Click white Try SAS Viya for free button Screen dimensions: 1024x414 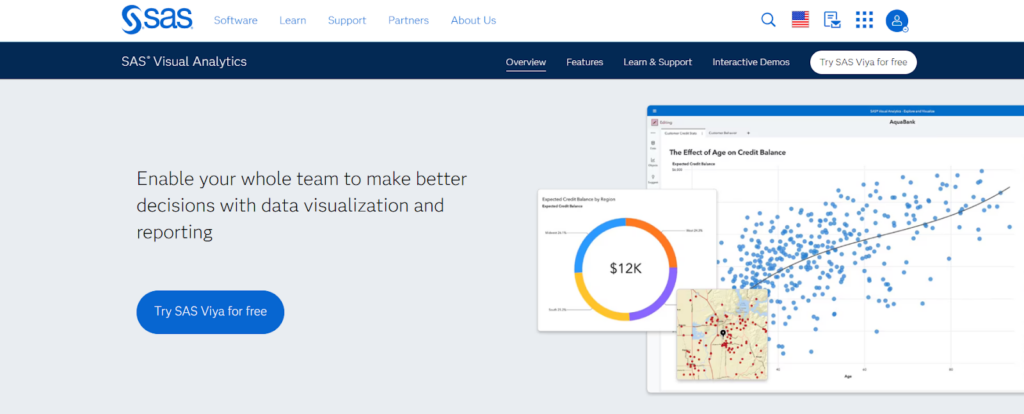tap(863, 62)
